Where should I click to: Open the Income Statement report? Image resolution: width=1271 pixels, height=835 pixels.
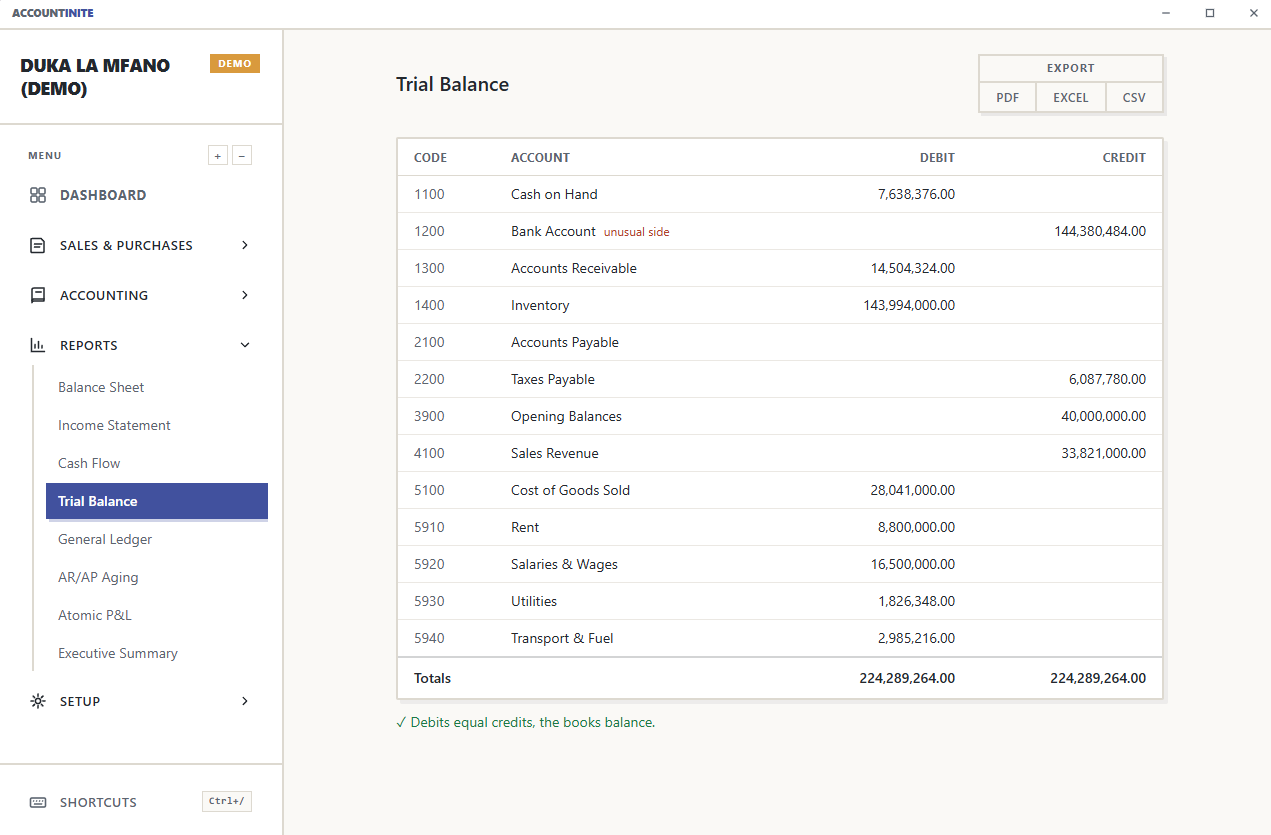coord(114,425)
